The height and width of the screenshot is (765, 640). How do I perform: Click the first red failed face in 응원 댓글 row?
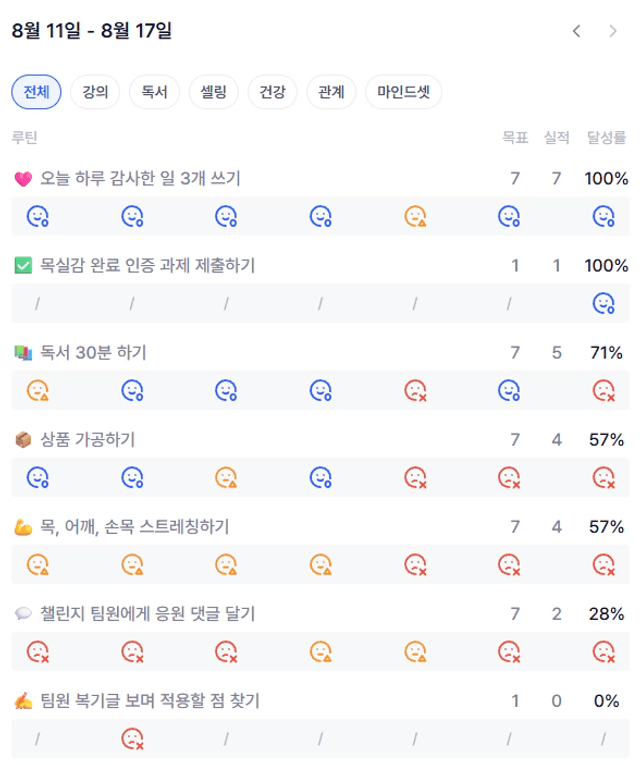coord(38,652)
